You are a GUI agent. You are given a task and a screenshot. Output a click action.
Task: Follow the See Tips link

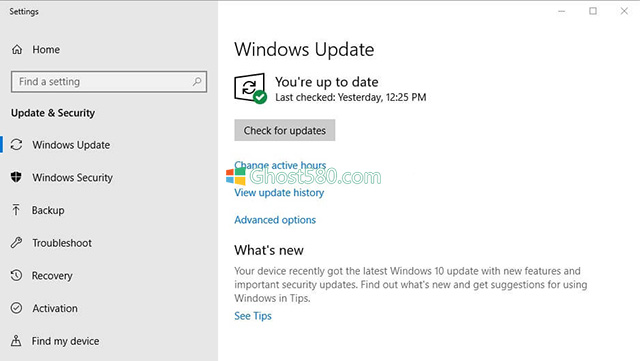[x=253, y=316]
